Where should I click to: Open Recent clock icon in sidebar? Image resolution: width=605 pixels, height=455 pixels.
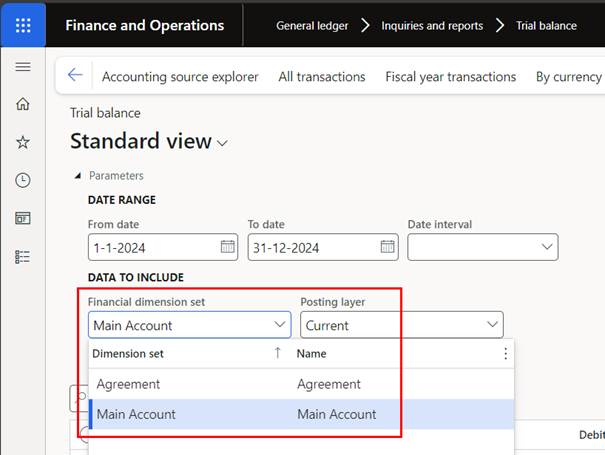tap(23, 181)
